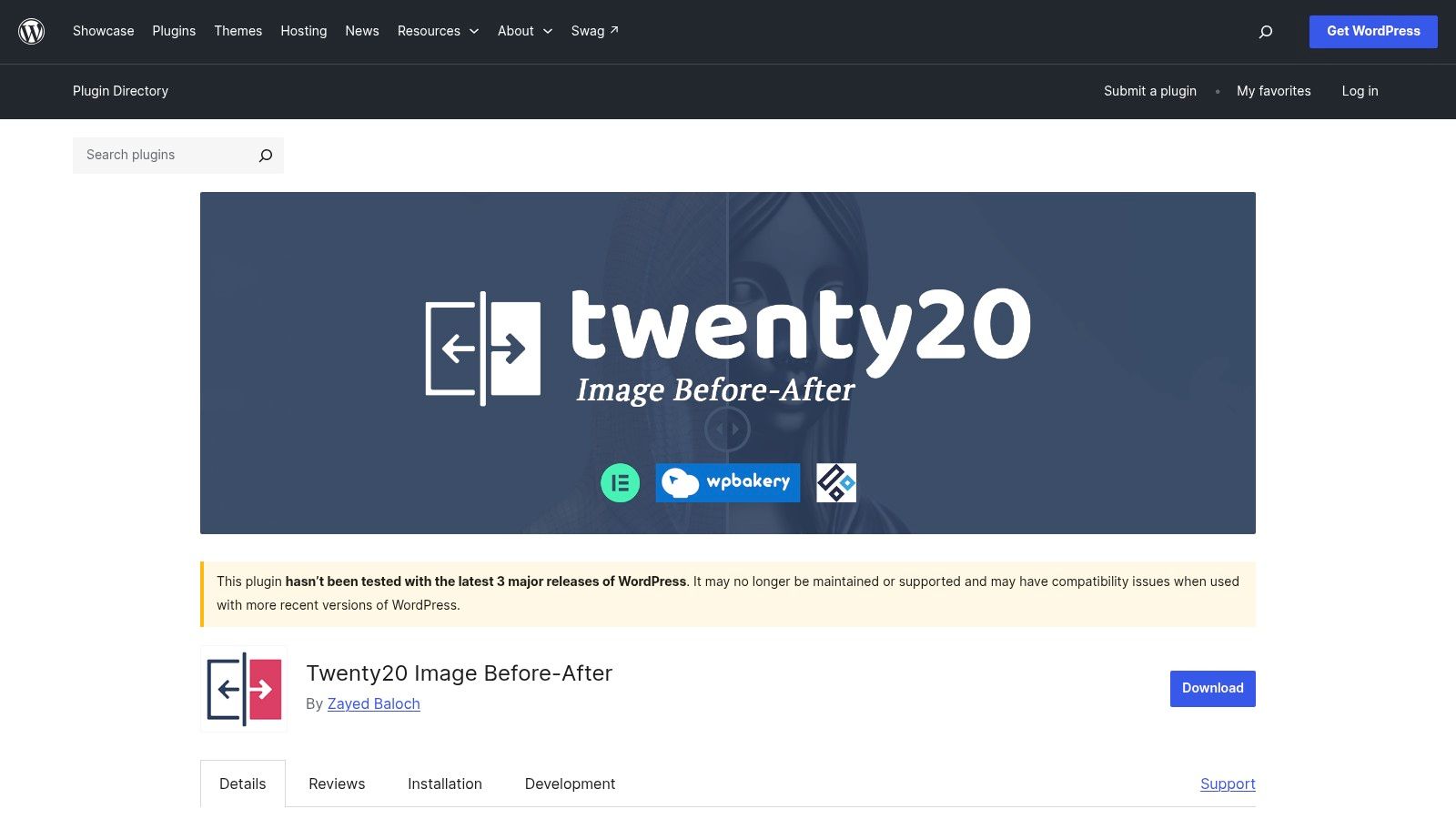Click the SiteOrigin logo in banner
The image size is (1456, 819).
pos(836,482)
